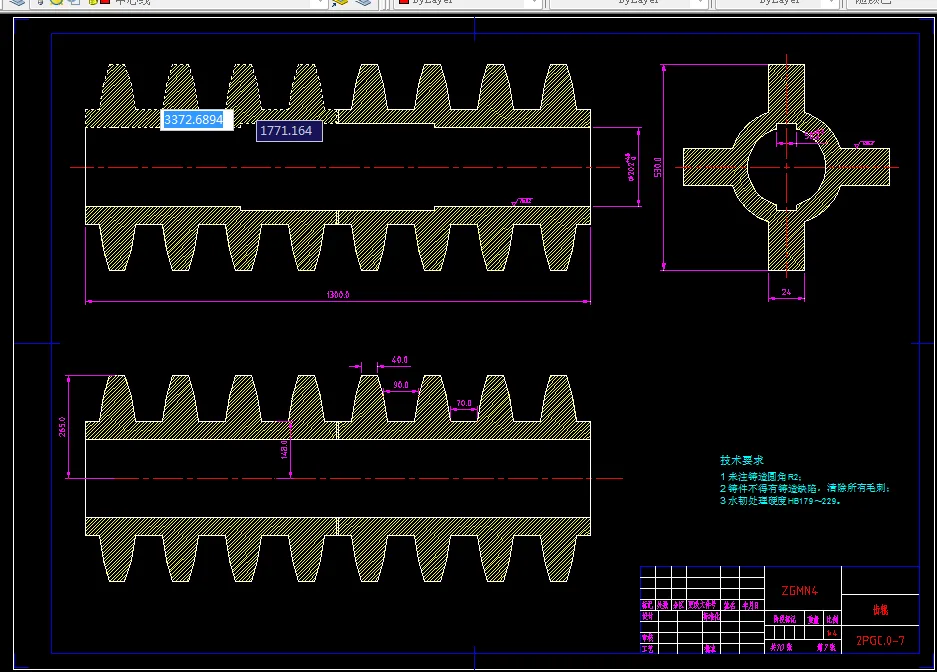Select the 90.0 tooth gap dimension
937x672 pixels.
pos(401,385)
